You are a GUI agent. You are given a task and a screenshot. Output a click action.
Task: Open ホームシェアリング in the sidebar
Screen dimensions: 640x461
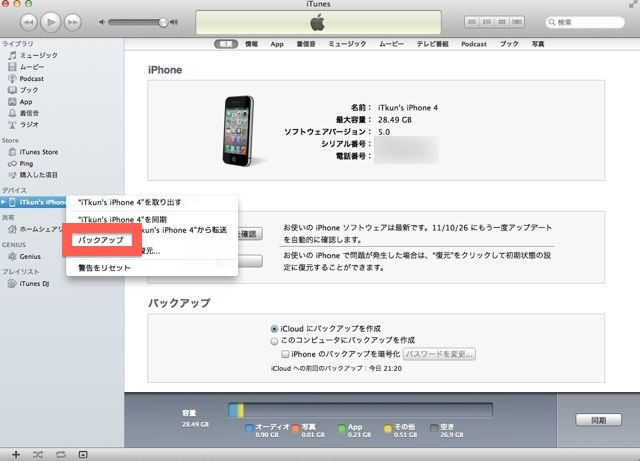tap(37, 229)
